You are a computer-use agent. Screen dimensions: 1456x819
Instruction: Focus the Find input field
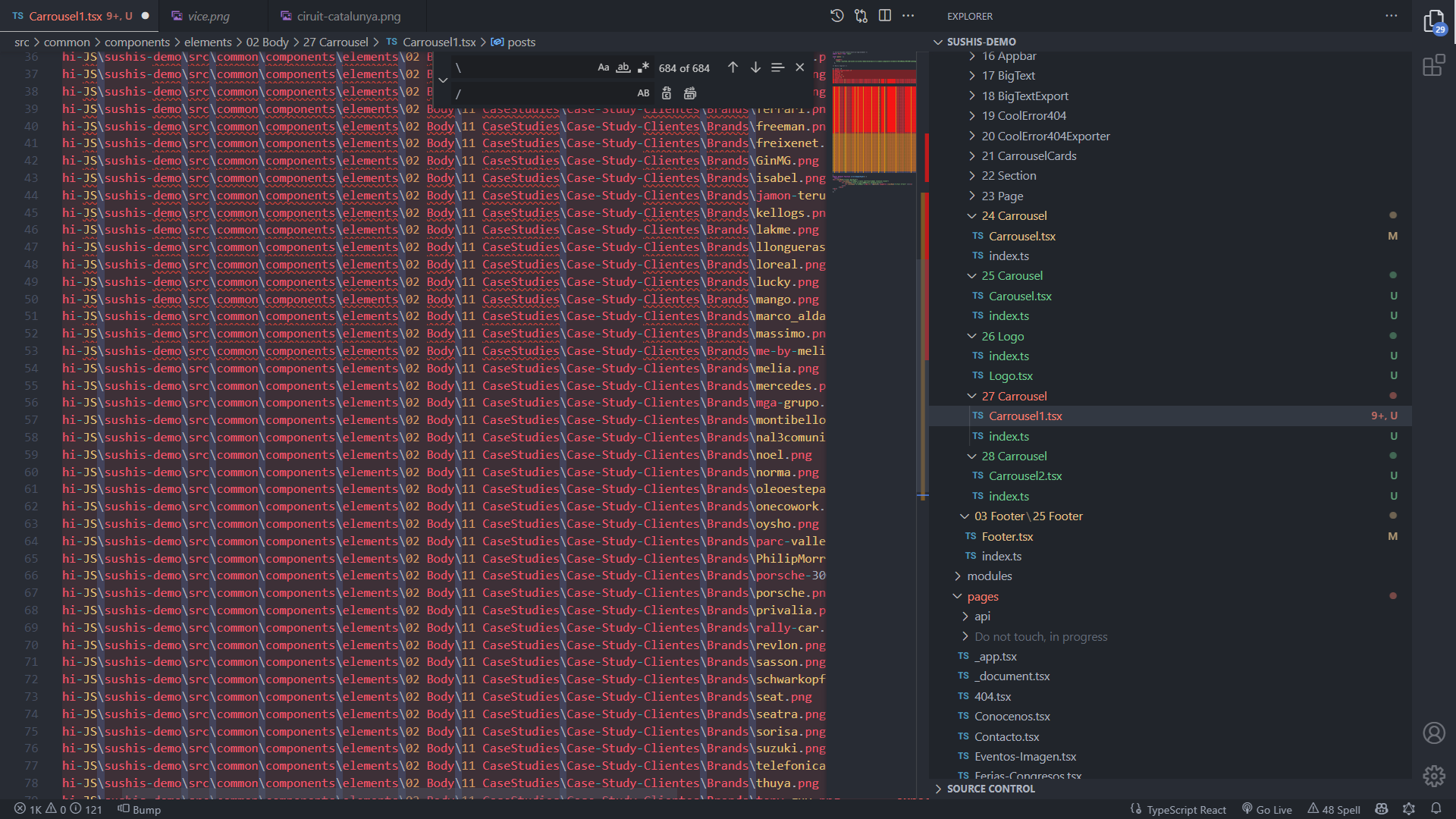click(x=523, y=67)
